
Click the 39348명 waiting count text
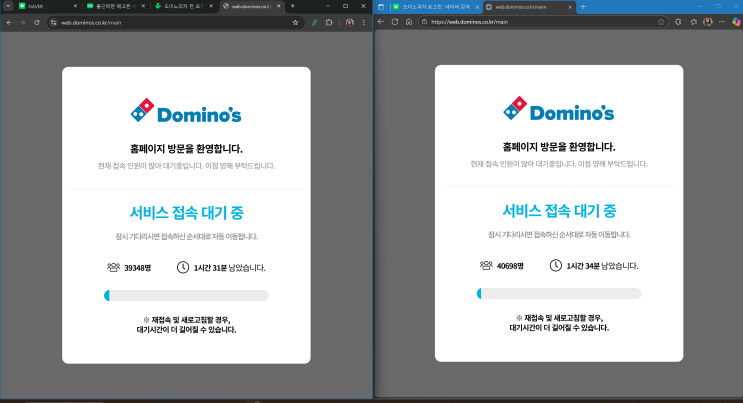[x=137, y=268]
